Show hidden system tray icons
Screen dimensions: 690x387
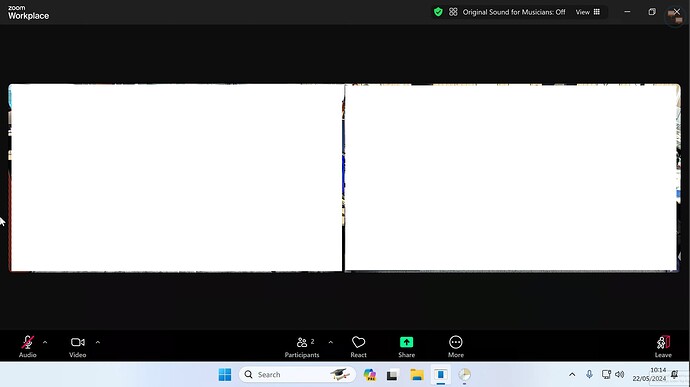[572, 375]
